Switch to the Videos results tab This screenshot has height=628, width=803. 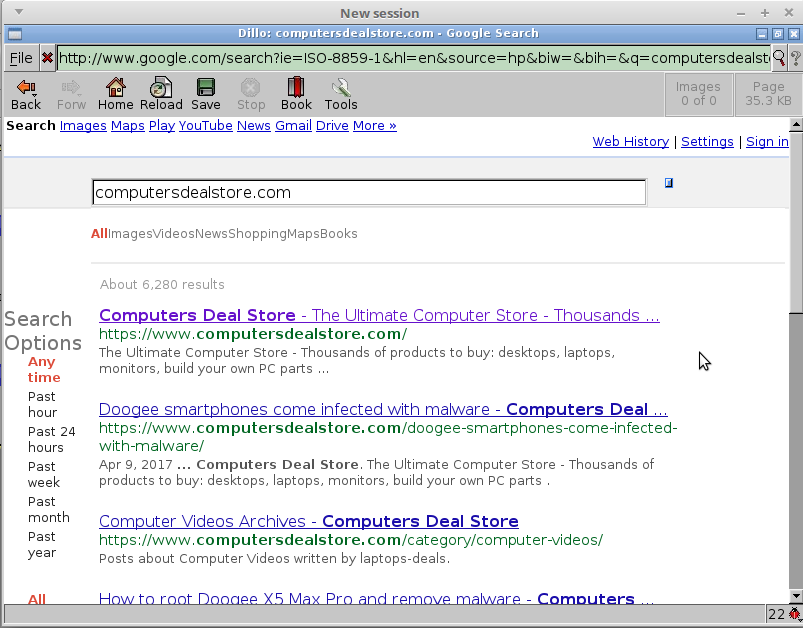coord(174,234)
